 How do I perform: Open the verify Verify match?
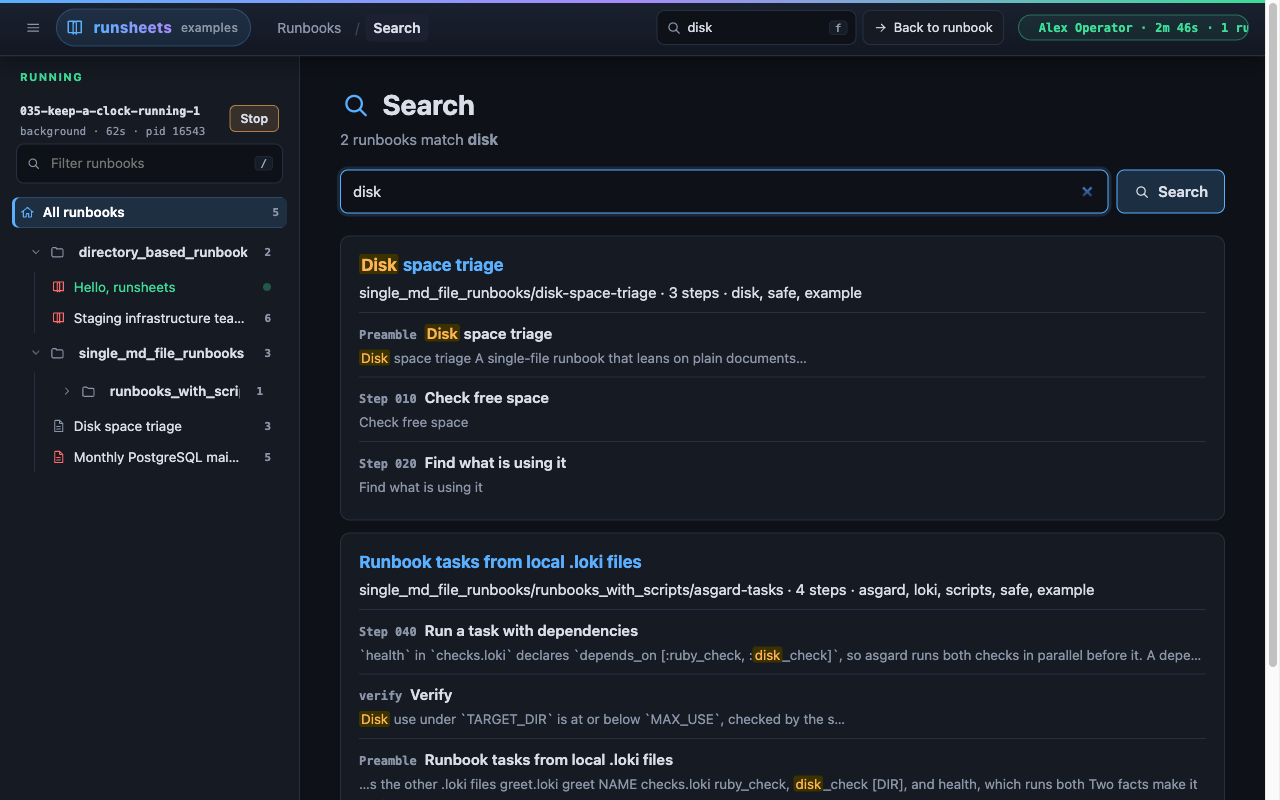point(782,706)
